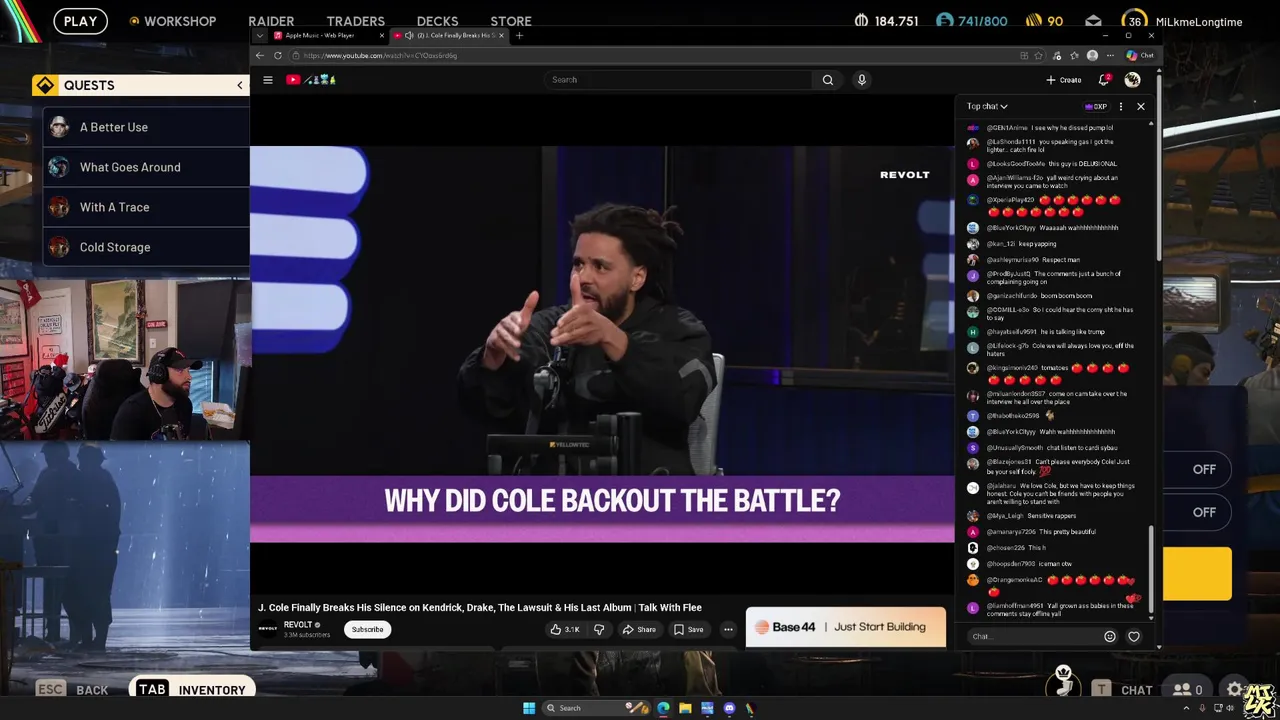The height and width of the screenshot is (720, 1280).
Task: Save the video to a playlist
Action: point(688,629)
